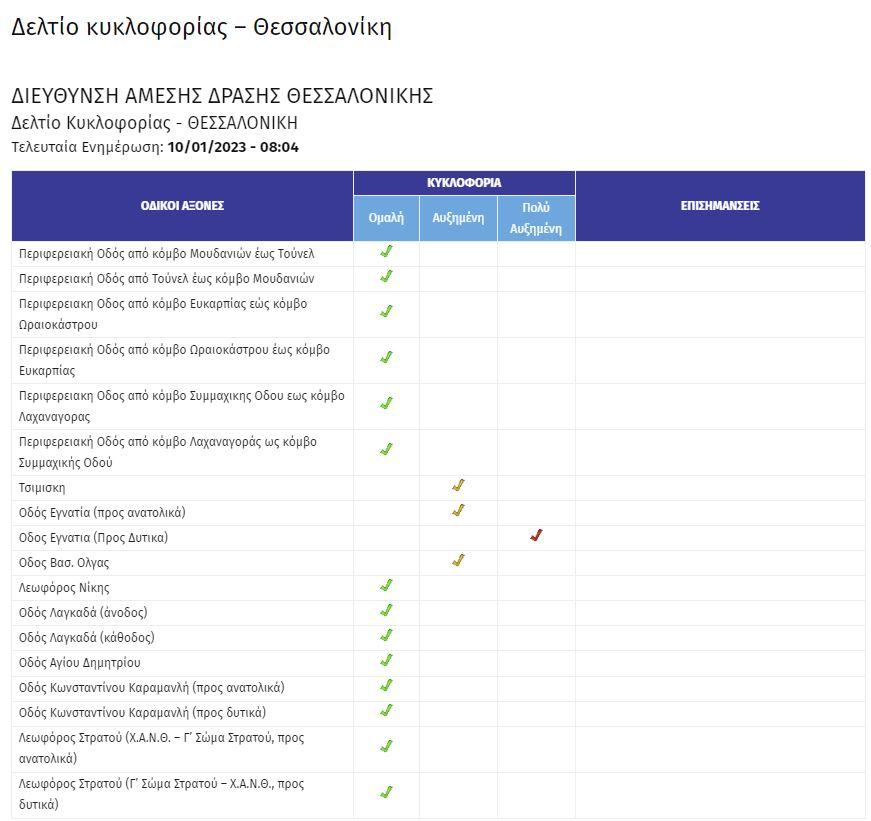Click the last update timestamp 10/01/2023 - 08:04
Viewport: 871px width, 821px height.
click(233, 147)
